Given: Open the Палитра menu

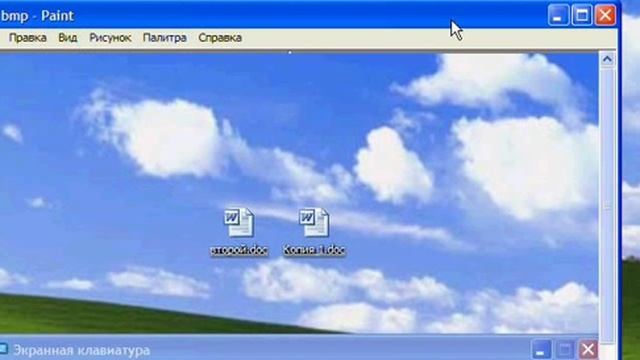Looking at the screenshot, I should [x=164, y=38].
